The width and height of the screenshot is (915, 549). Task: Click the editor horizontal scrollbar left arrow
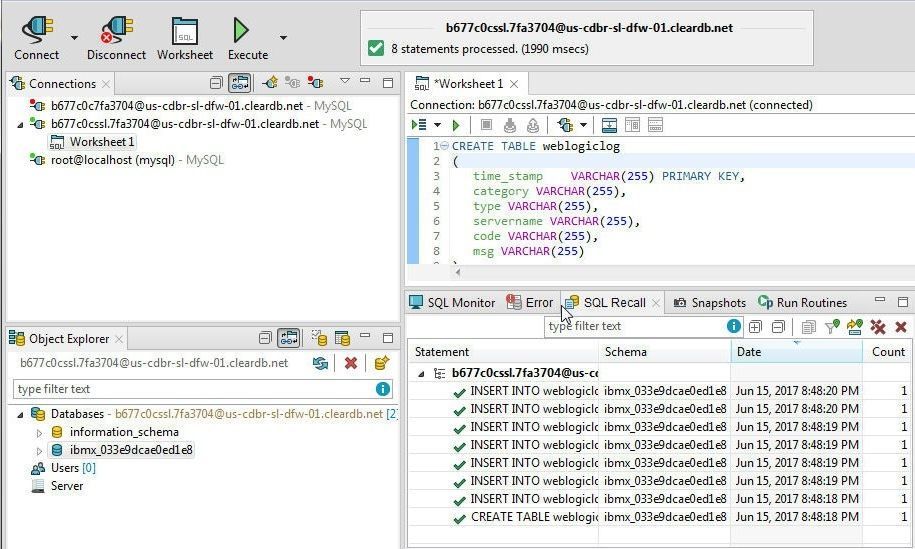[x=458, y=272]
